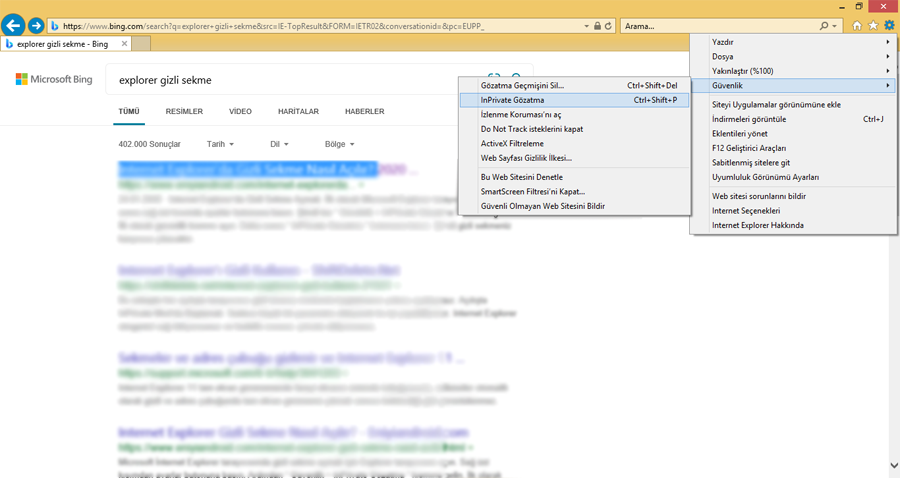Expand the Yakınlaştır (%100) submenu
This screenshot has width=900, height=478.
click(794, 71)
